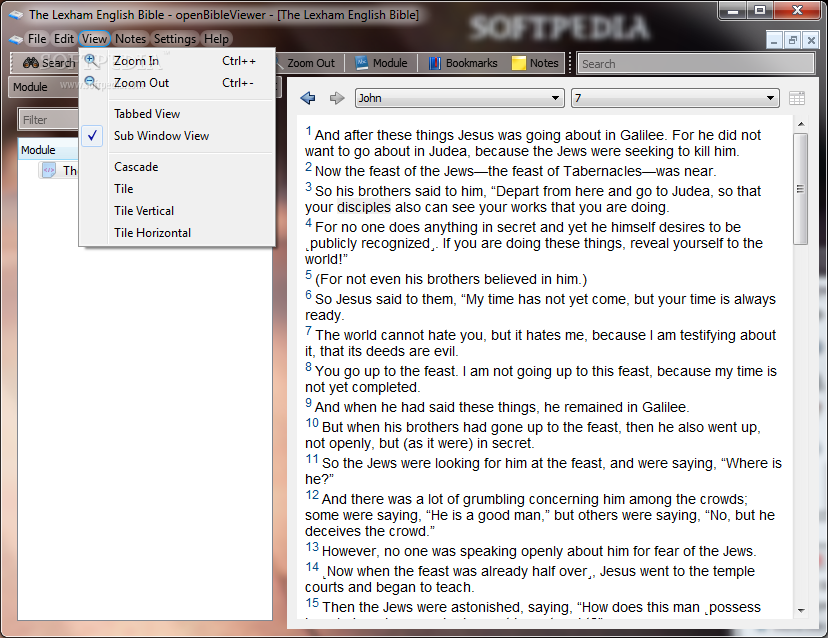Click the app icon in the title bar

click(16, 15)
